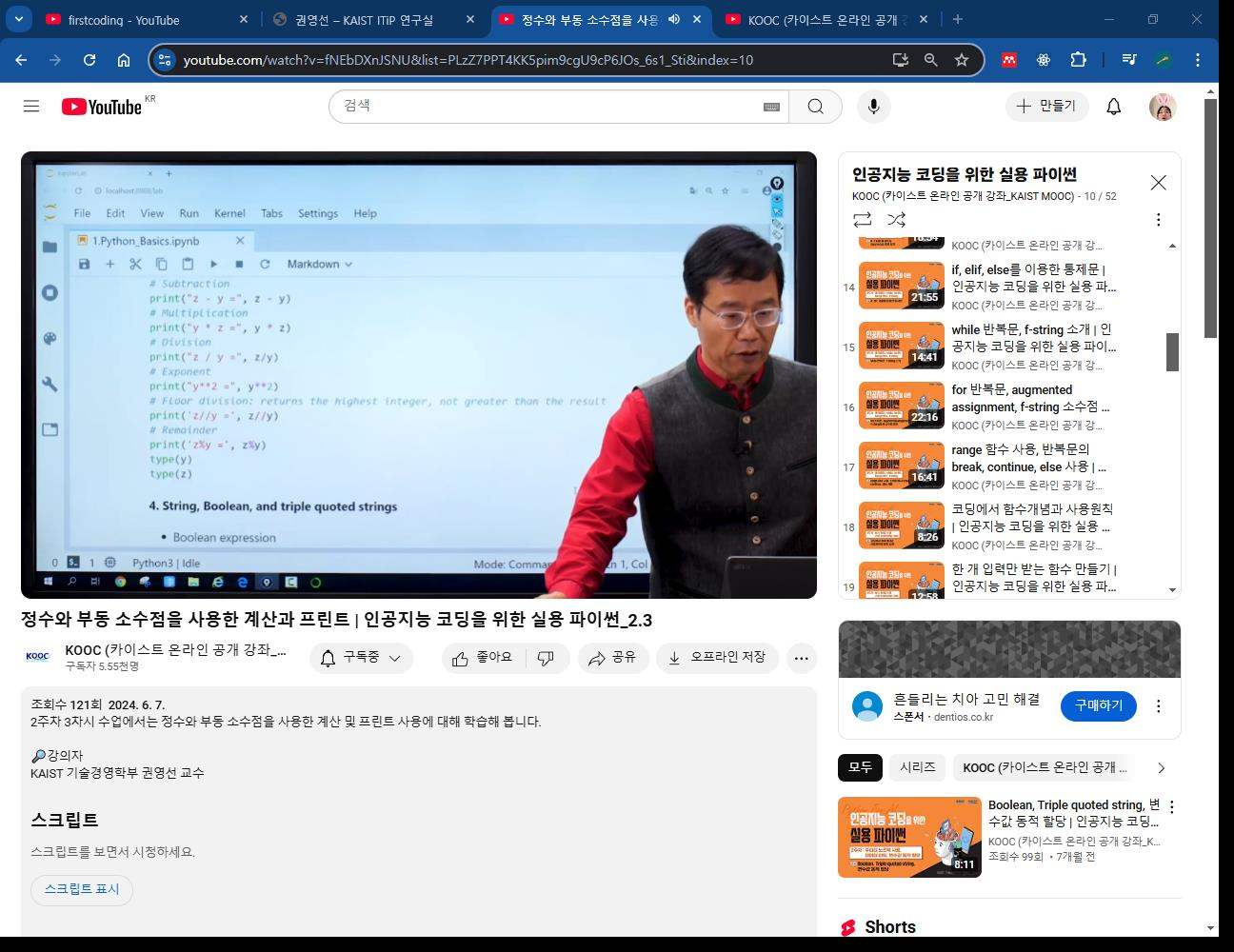Viewport: 1234px width, 952px height.
Task: Go back in browser history
Action: click(21, 60)
